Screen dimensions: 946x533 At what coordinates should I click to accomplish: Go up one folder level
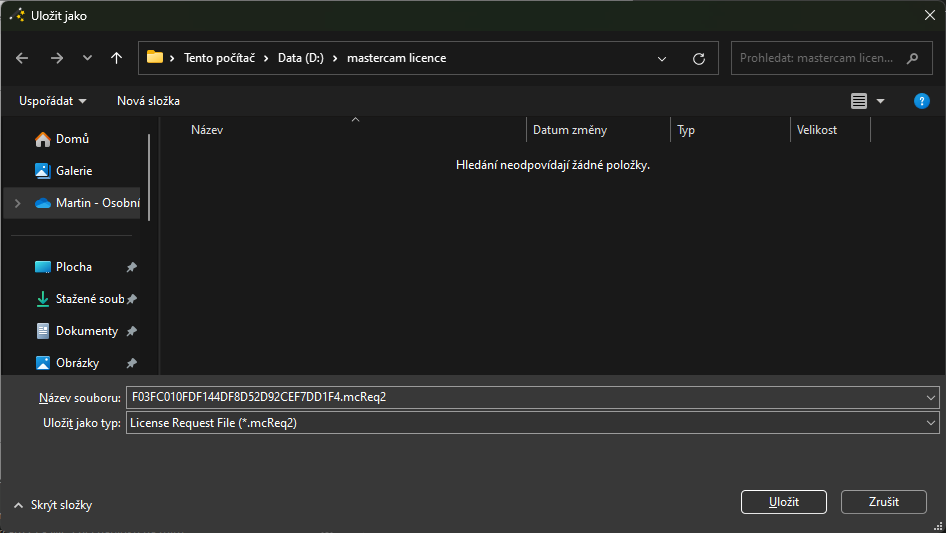(x=117, y=58)
